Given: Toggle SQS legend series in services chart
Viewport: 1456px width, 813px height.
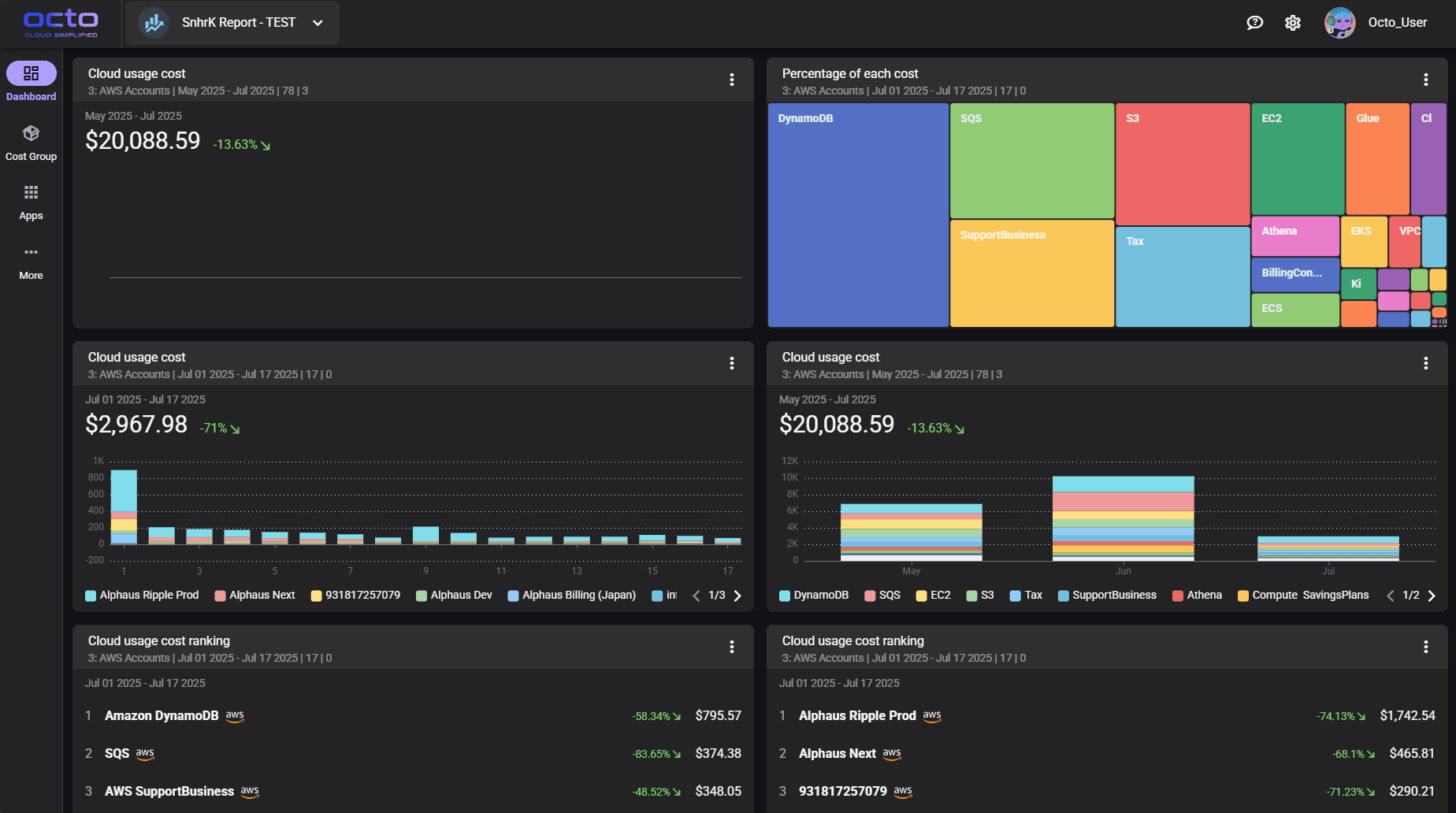Looking at the screenshot, I should pos(882,596).
